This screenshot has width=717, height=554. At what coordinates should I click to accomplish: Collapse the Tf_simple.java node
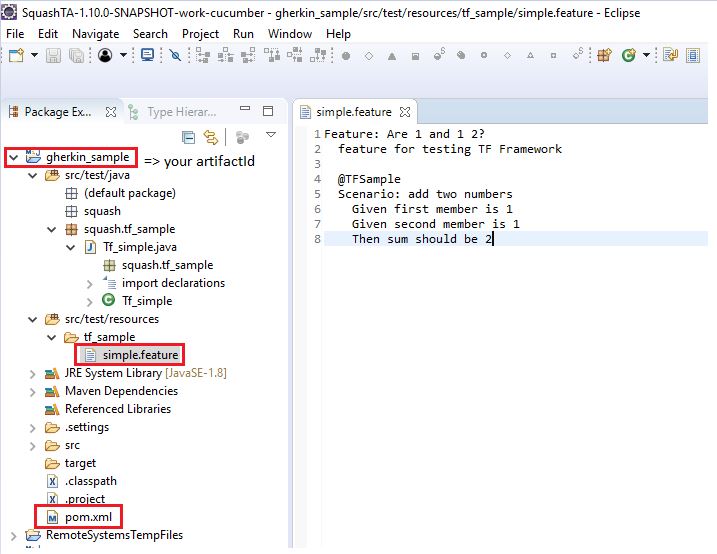[70, 248]
